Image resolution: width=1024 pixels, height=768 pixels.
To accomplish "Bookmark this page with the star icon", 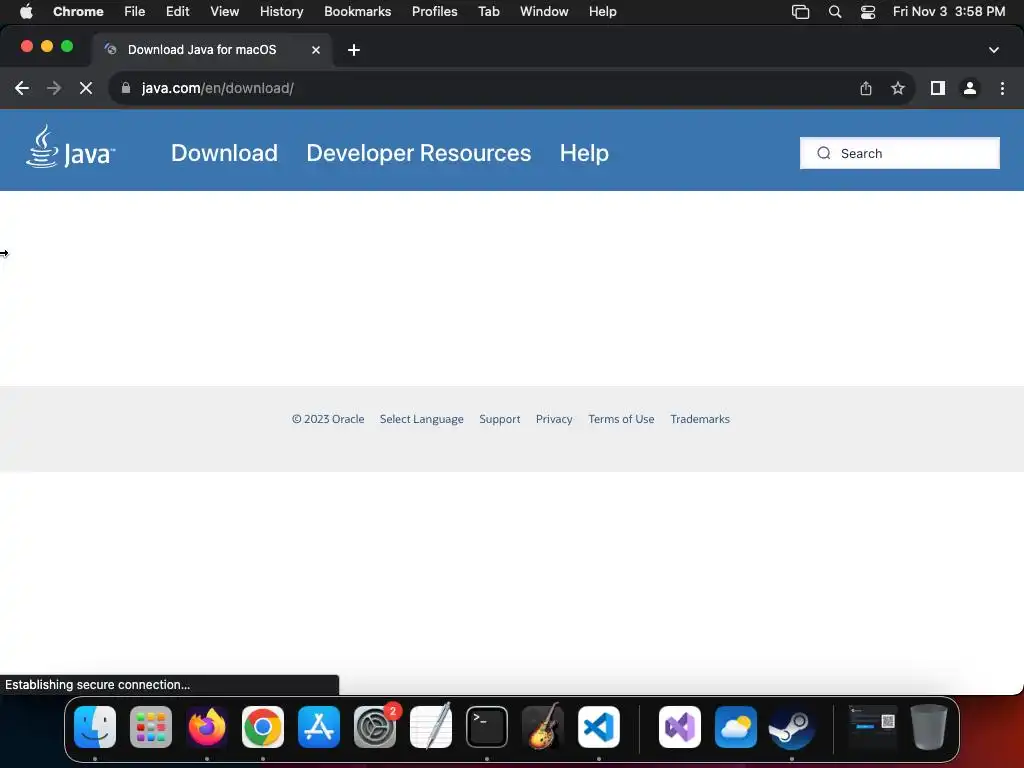I will pos(897,88).
